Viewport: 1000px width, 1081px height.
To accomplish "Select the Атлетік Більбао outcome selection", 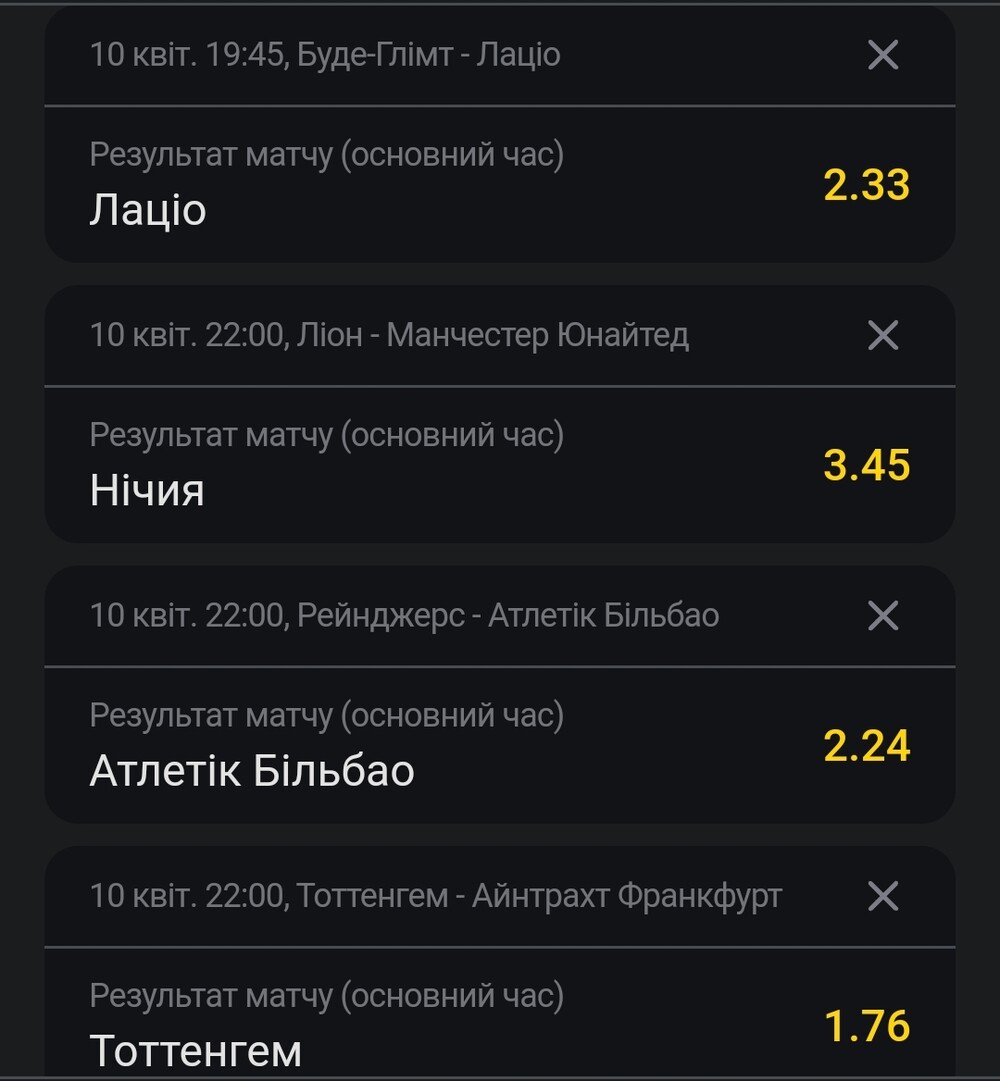I will click(252, 770).
